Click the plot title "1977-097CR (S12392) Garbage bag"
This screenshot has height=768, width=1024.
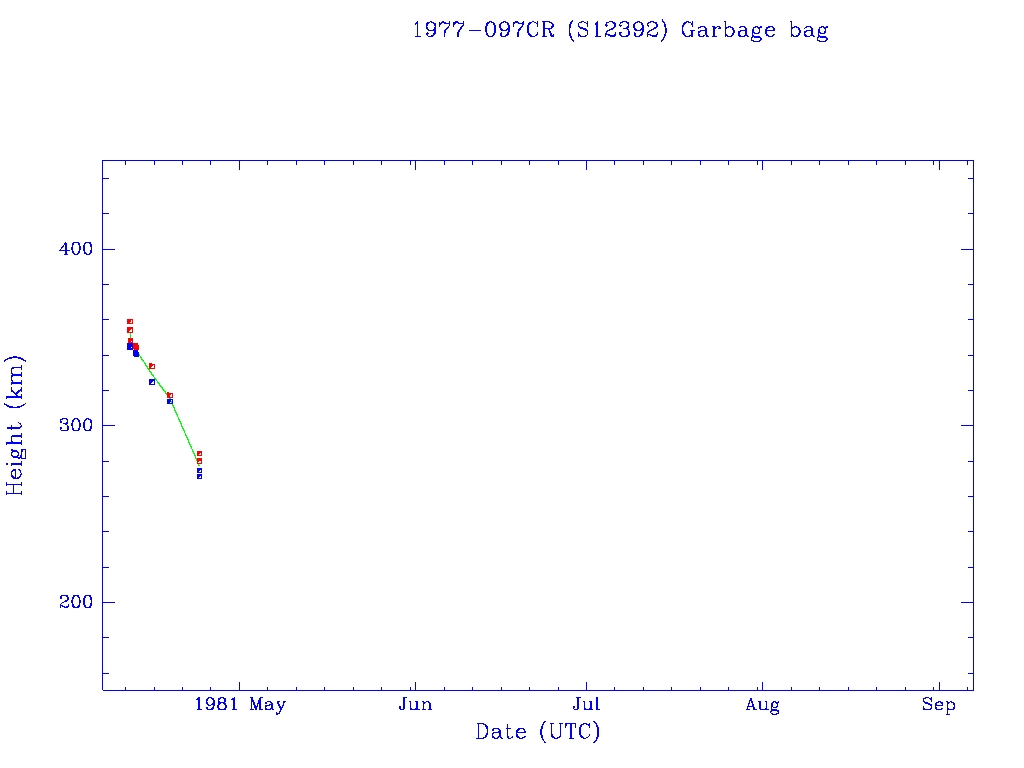[x=620, y=30]
